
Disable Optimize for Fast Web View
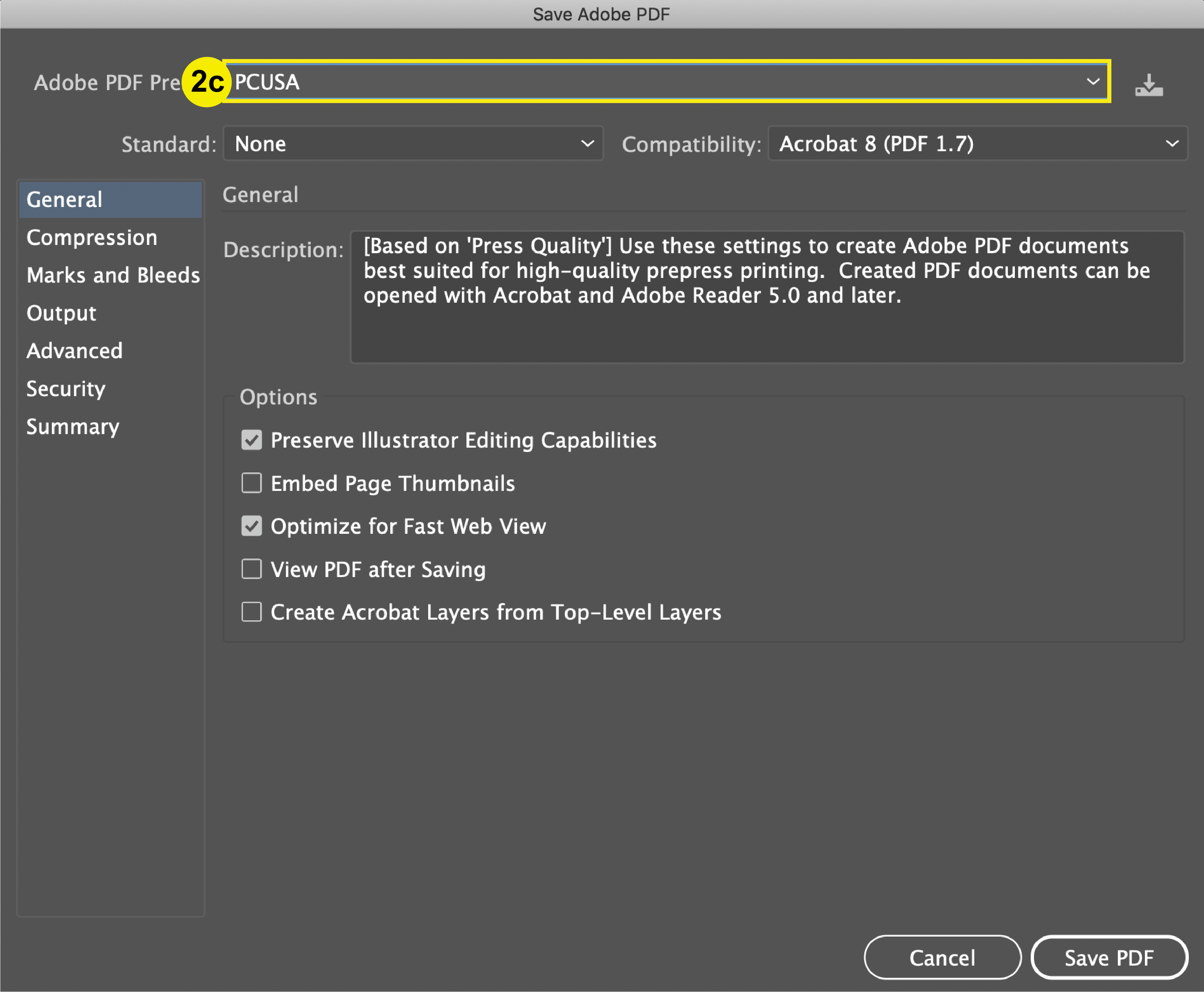pos(252,526)
